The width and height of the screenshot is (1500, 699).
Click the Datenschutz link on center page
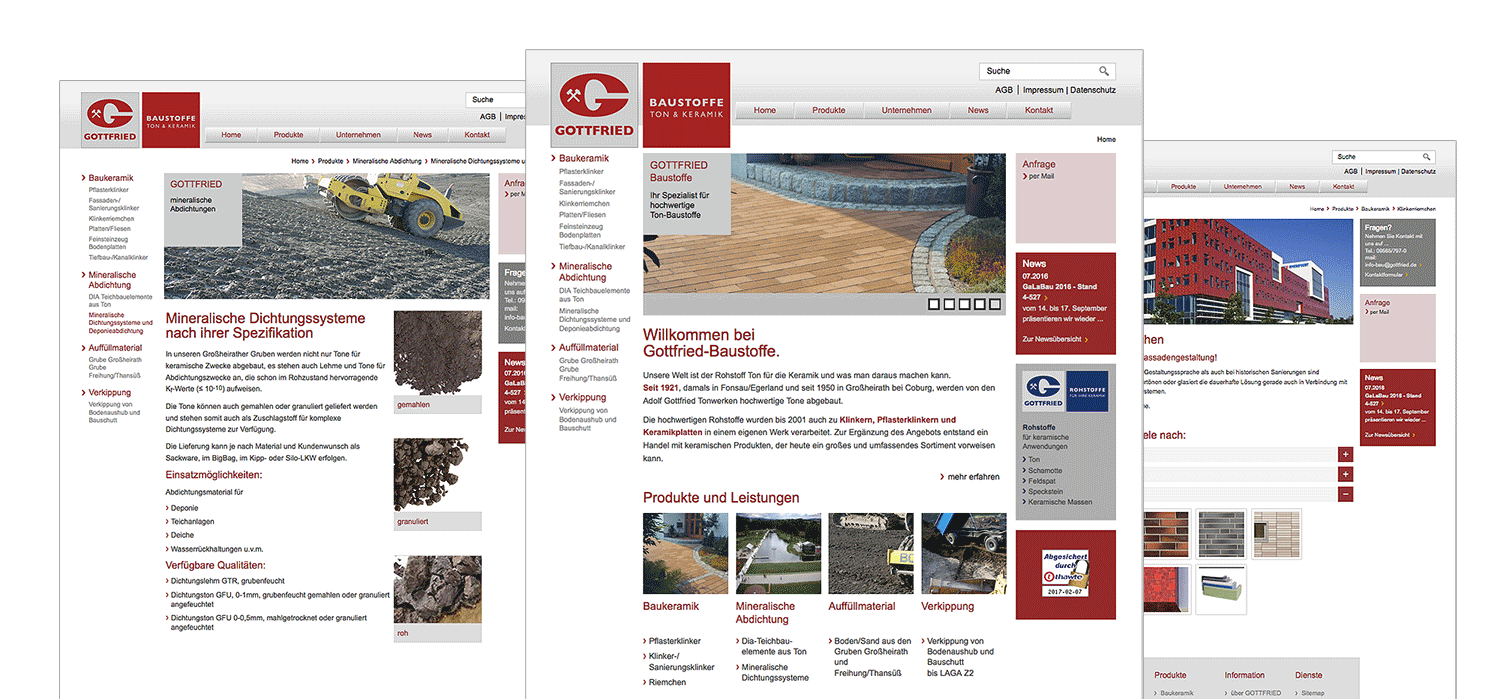tap(1093, 90)
